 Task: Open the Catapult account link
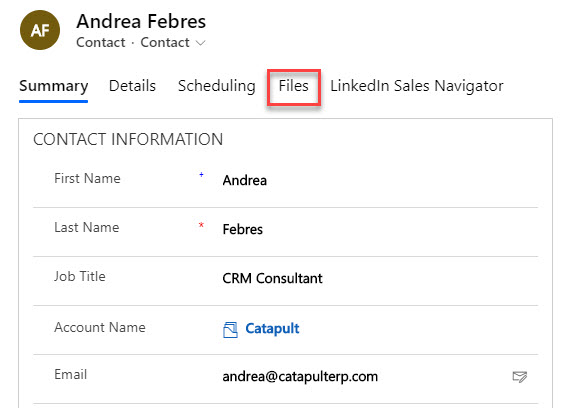coord(272,328)
